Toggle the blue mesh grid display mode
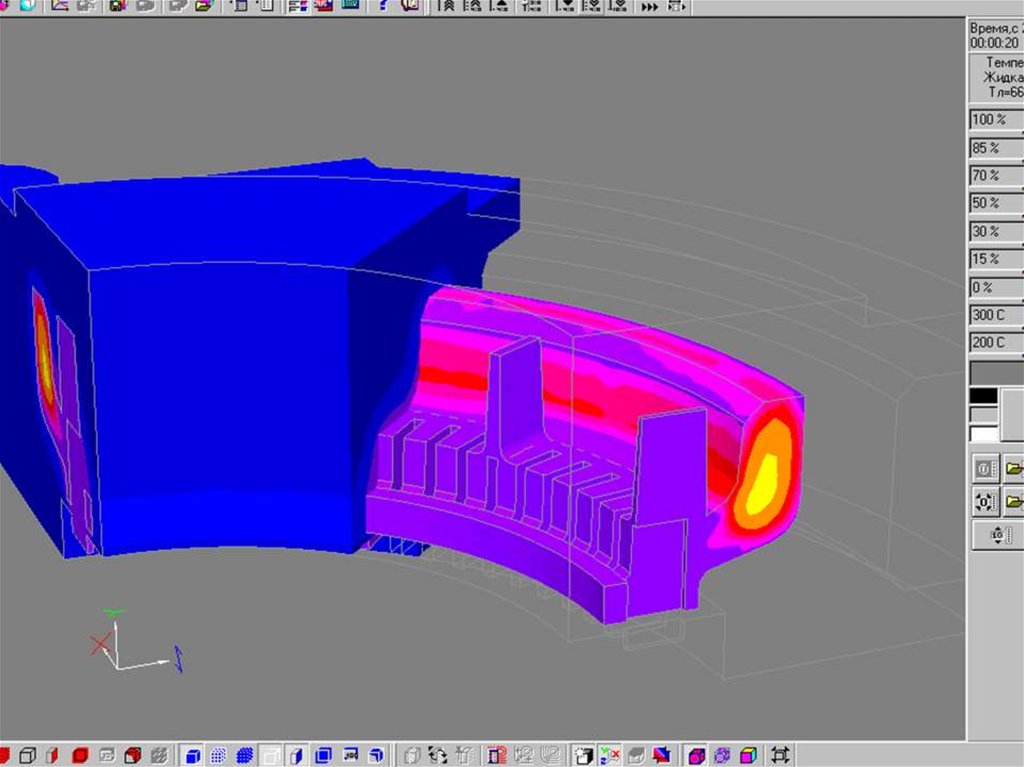The height and width of the screenshot is (767, 1024). tap(219, 755)
